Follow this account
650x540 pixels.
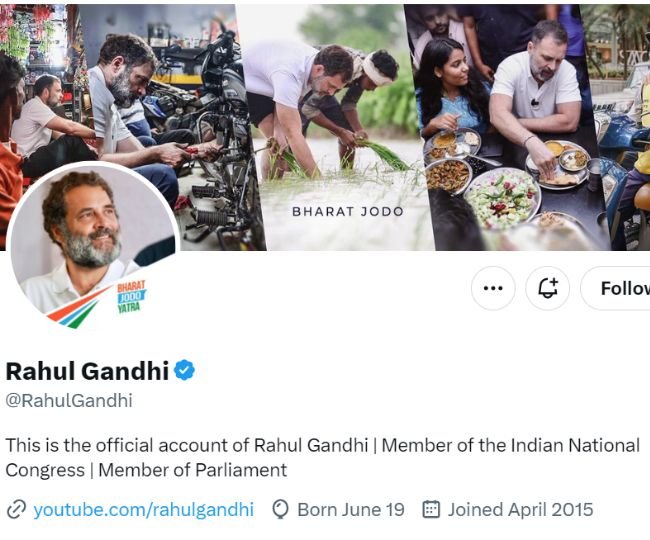point(620,288)
